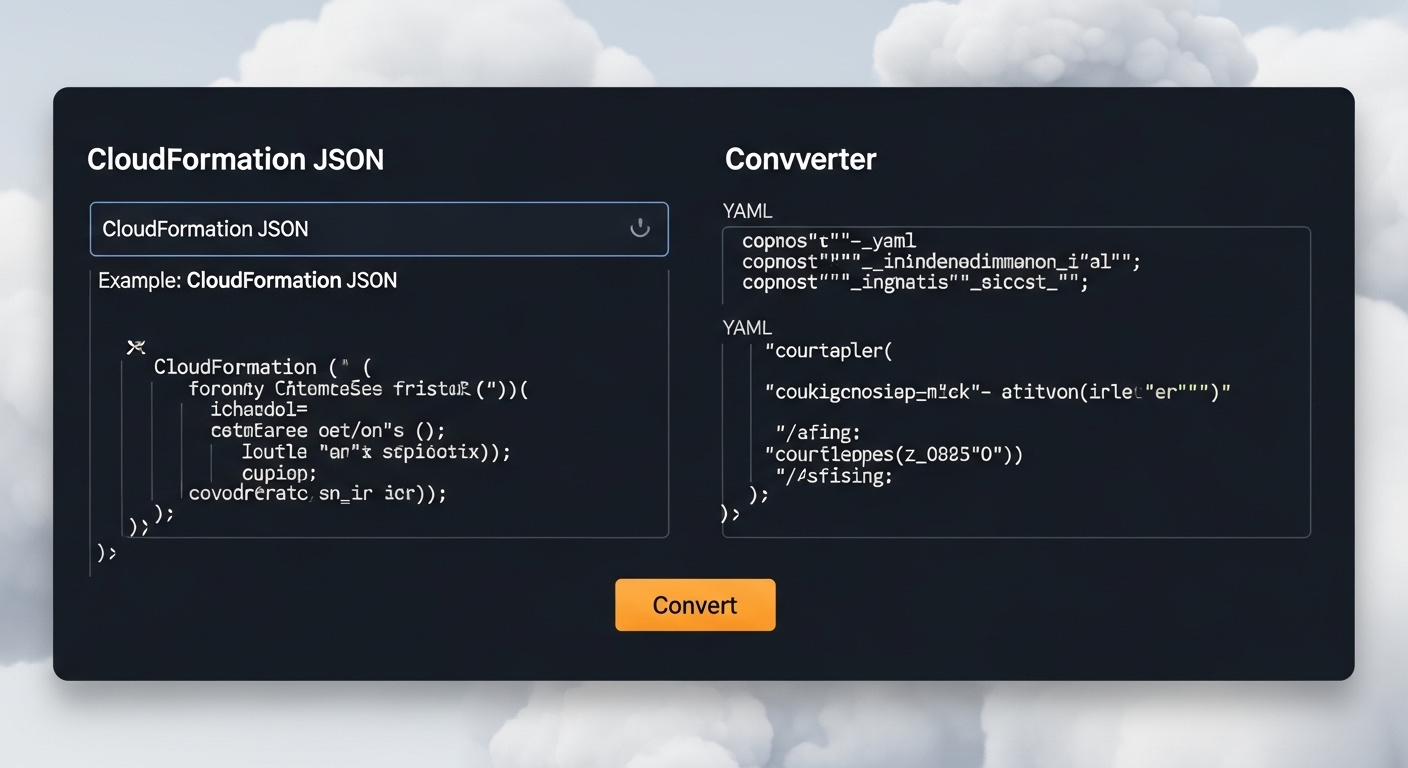The image size is (1408, 768).
Task: Click the icon at the right of CloudFormation JSON field
Action: coord(640,228)
